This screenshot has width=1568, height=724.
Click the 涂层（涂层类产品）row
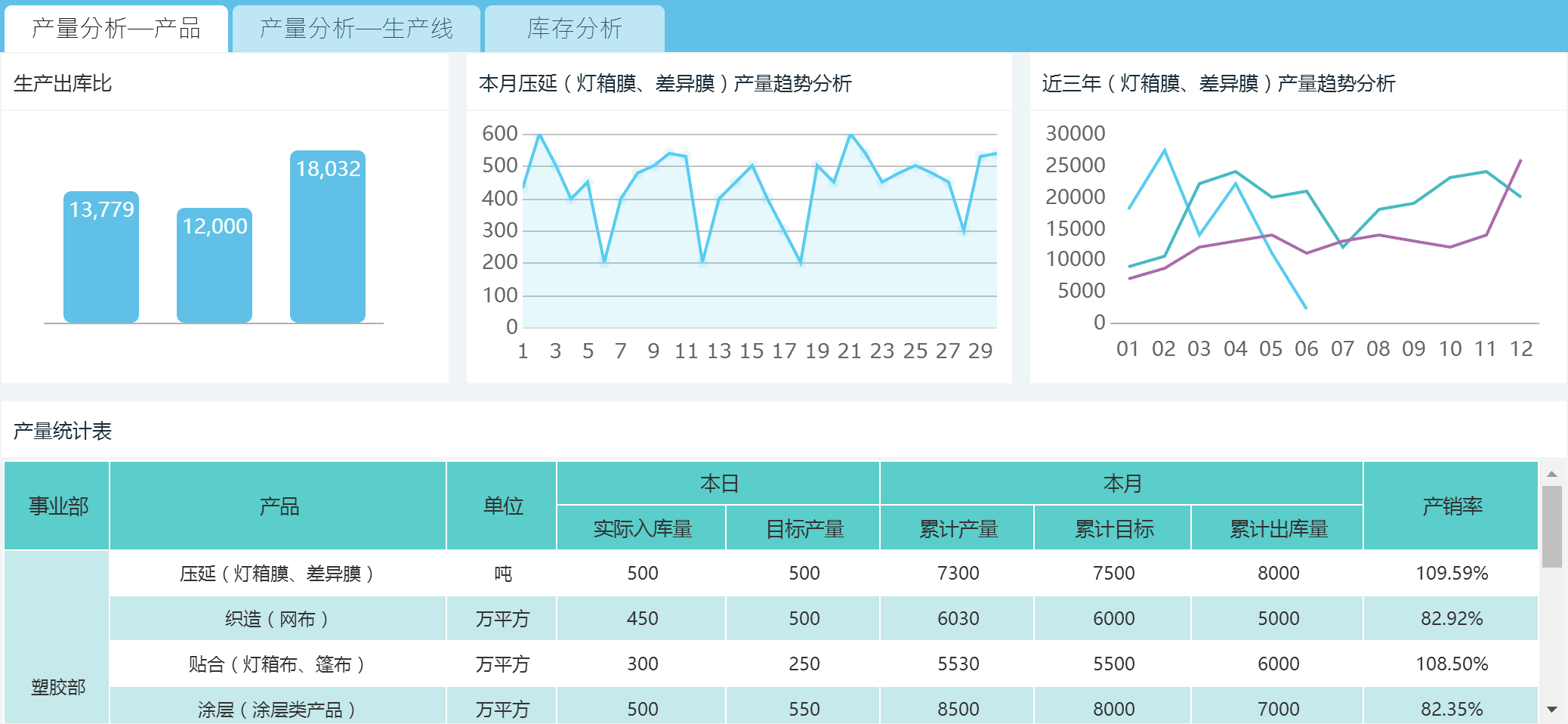pos(279,709)
